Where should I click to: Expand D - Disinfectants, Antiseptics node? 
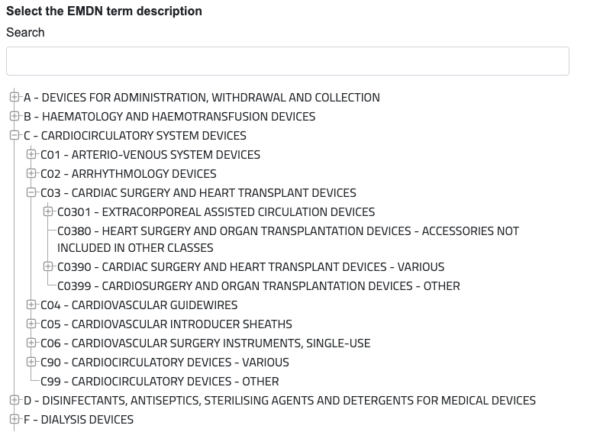[x=14, y=400]
